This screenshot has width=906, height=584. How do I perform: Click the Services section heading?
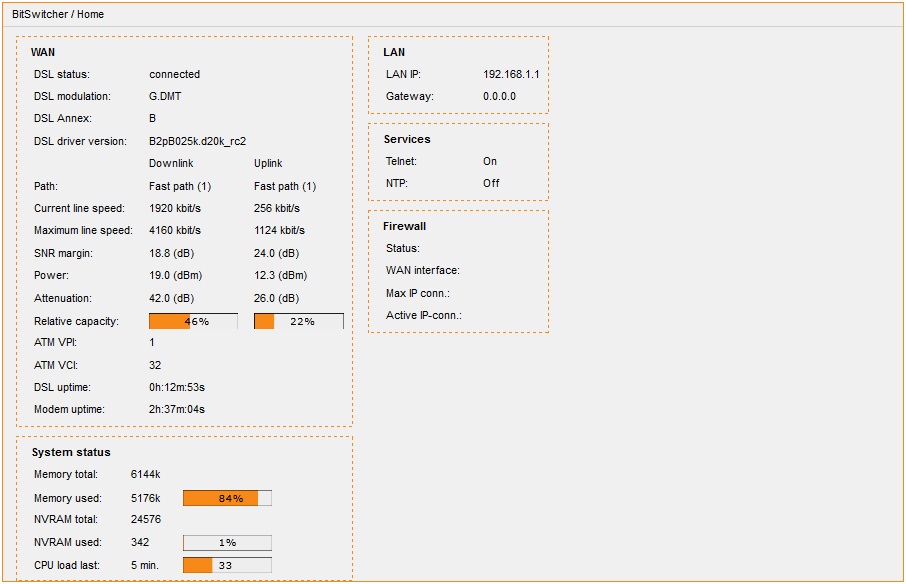[x=407, y=139]
